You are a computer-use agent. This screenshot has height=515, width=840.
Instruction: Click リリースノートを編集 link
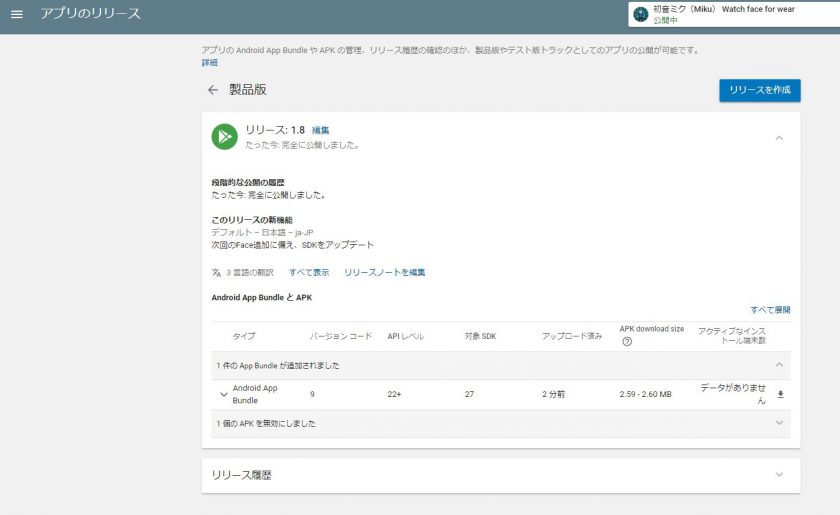pyautogui.click(x=385, y=272)
